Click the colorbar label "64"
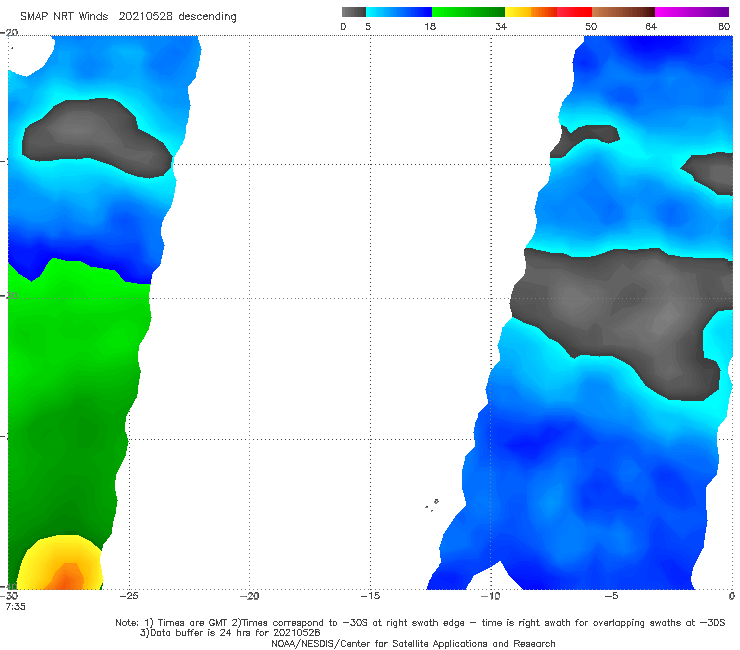This screenshot has height=650, width=740. (651, 26)
